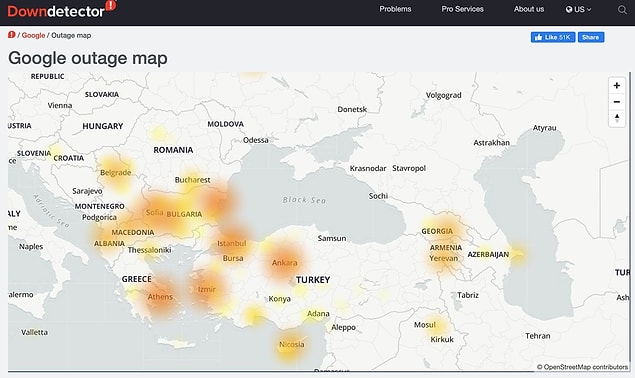Click the Sochi city label

378,196
